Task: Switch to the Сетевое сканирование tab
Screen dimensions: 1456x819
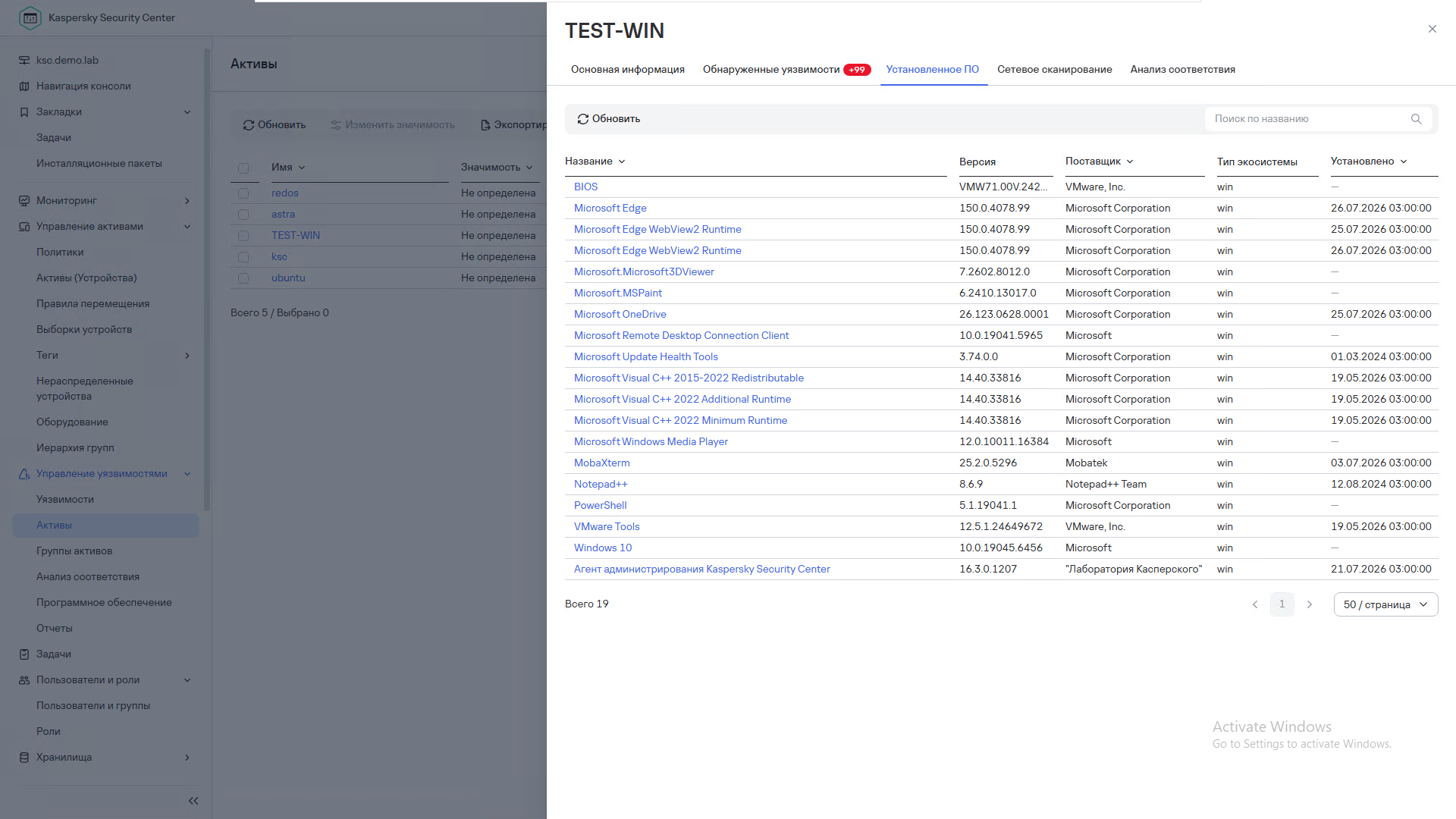Action: click(1055, 69)
